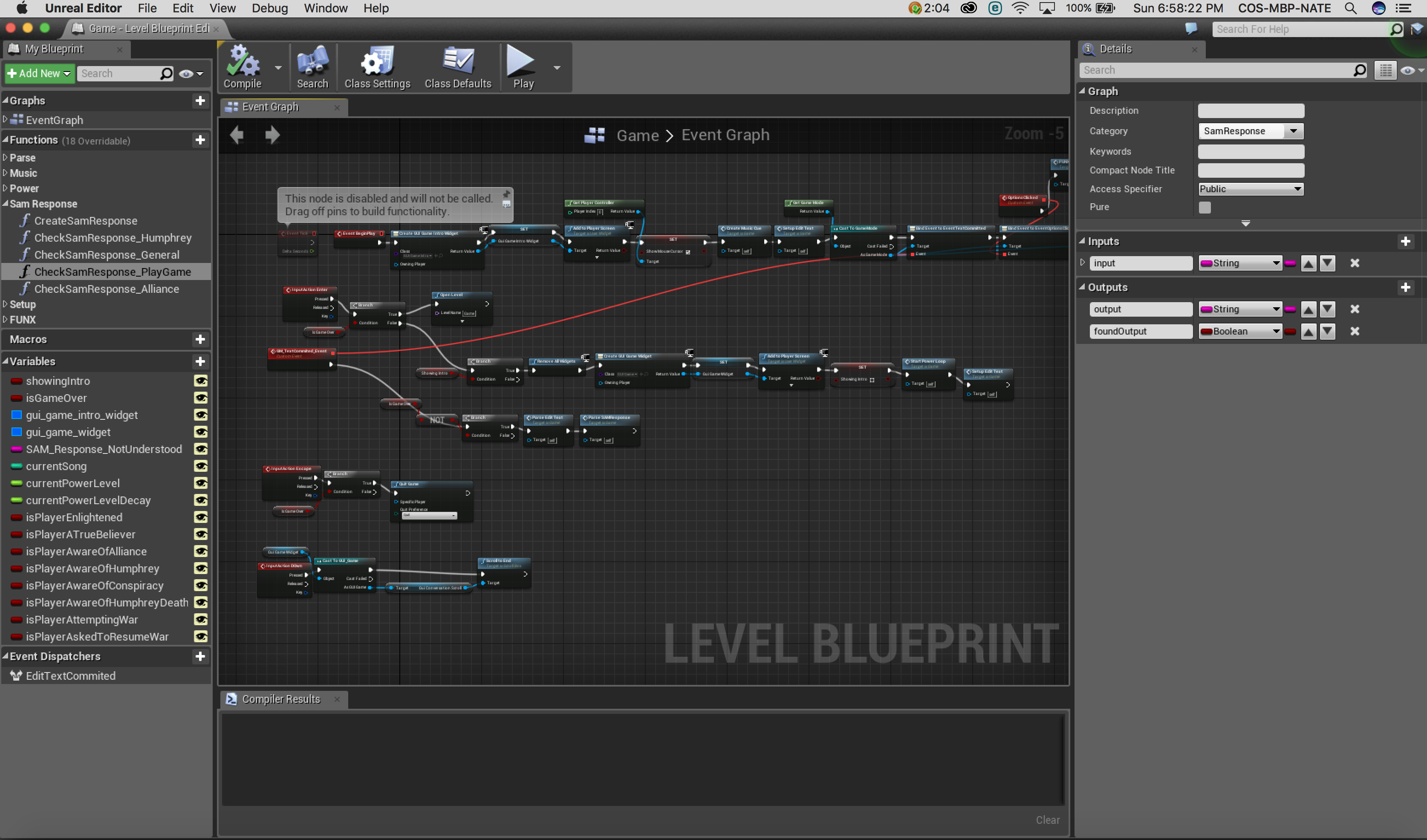Image resolution: width=1427 pixels, height=840 pixels.
Task: Focus the My Blueprint search field
Action: (125, 74)
